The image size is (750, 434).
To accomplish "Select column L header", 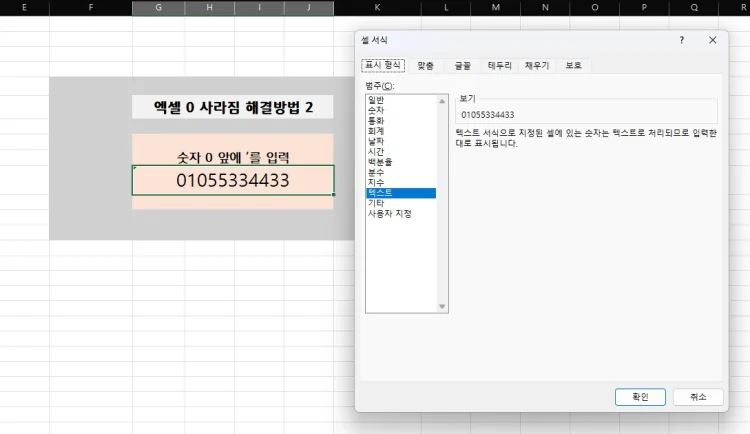I will pyautogui.click(x=446, y=8).
